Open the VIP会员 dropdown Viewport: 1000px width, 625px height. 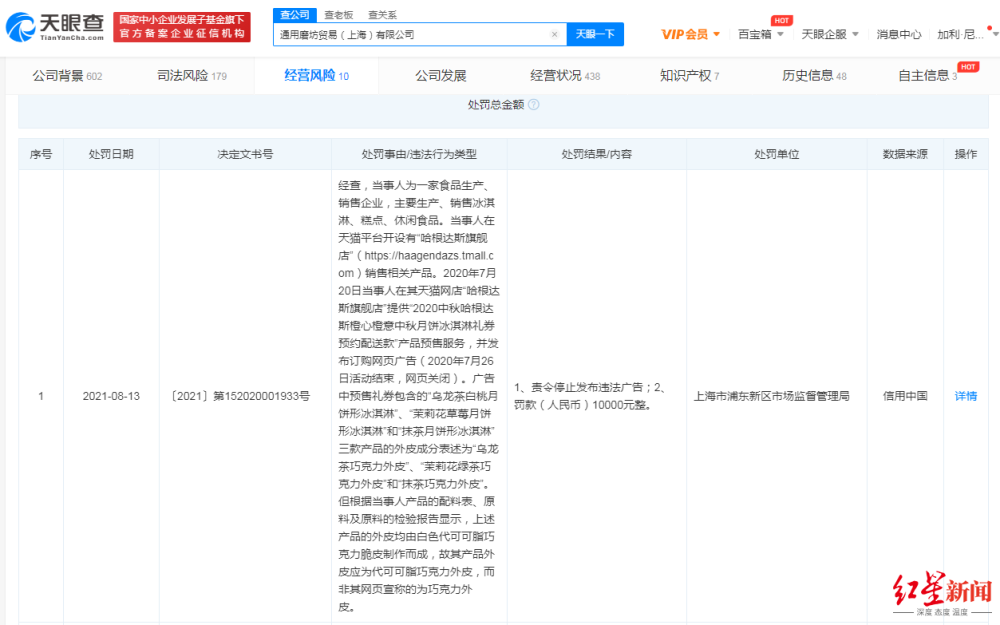tap(691, 34)
